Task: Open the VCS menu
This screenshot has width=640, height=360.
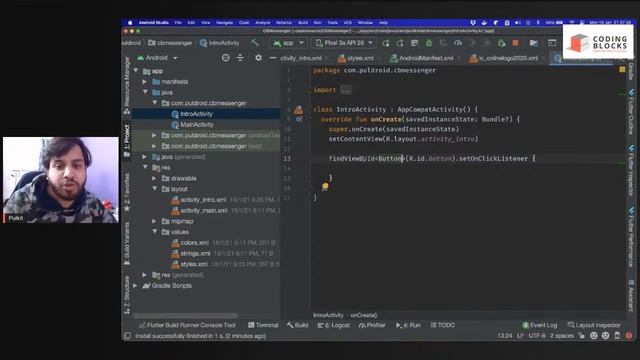Action: point(347,22)
